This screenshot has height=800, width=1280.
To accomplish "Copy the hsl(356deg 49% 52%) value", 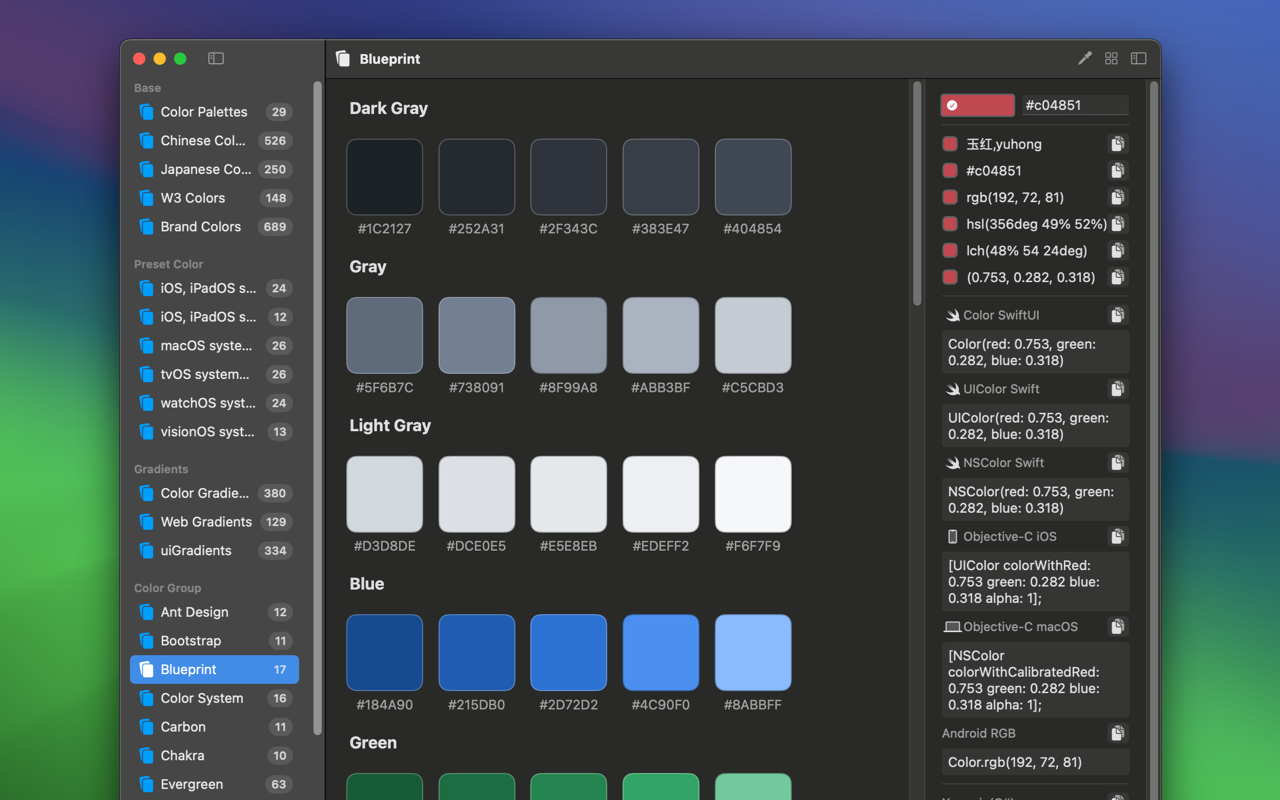I will pyautogui.click(x=1118, y=224).
